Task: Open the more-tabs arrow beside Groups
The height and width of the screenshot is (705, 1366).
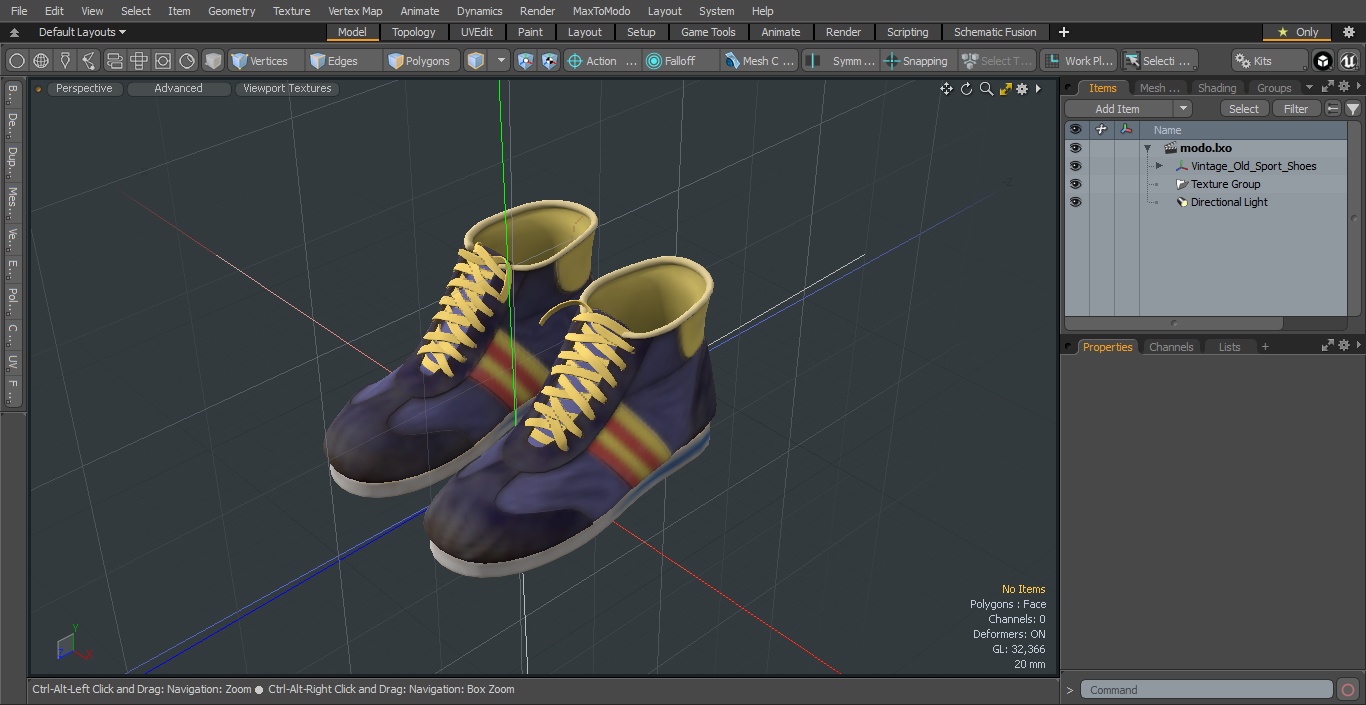Action: pyautogui.click(x=1309, y=88)
